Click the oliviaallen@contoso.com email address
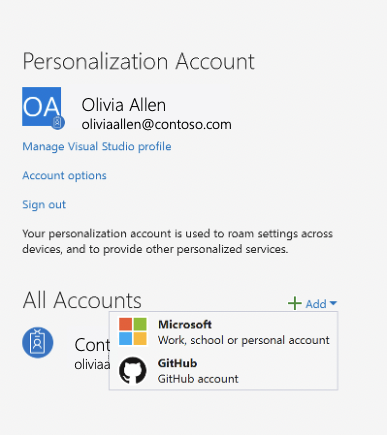Screen dimensions: 388x436 pos(156,124)
